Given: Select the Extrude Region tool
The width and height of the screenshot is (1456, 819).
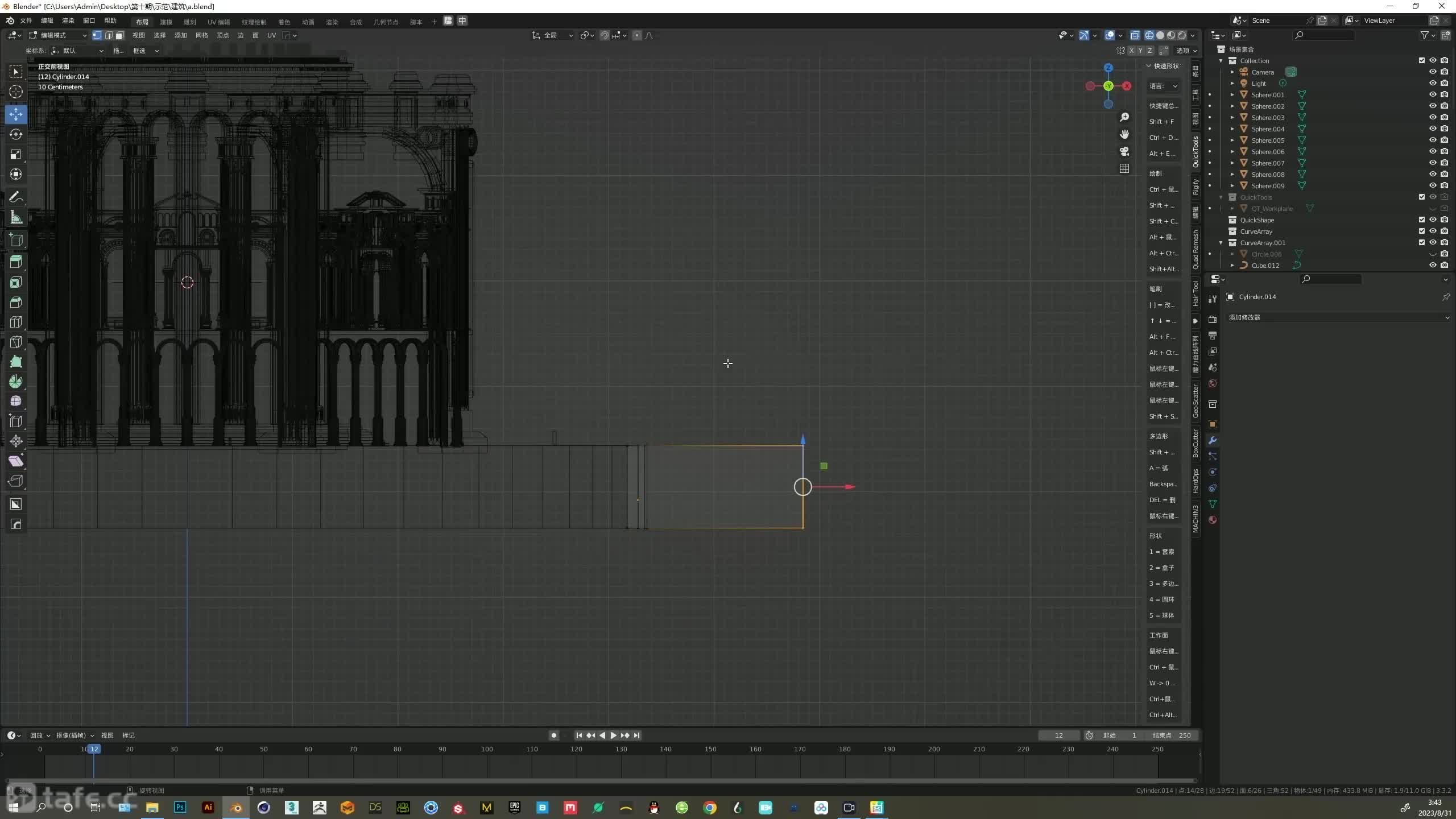Looking at the screenshot, I should click(16, 262).
